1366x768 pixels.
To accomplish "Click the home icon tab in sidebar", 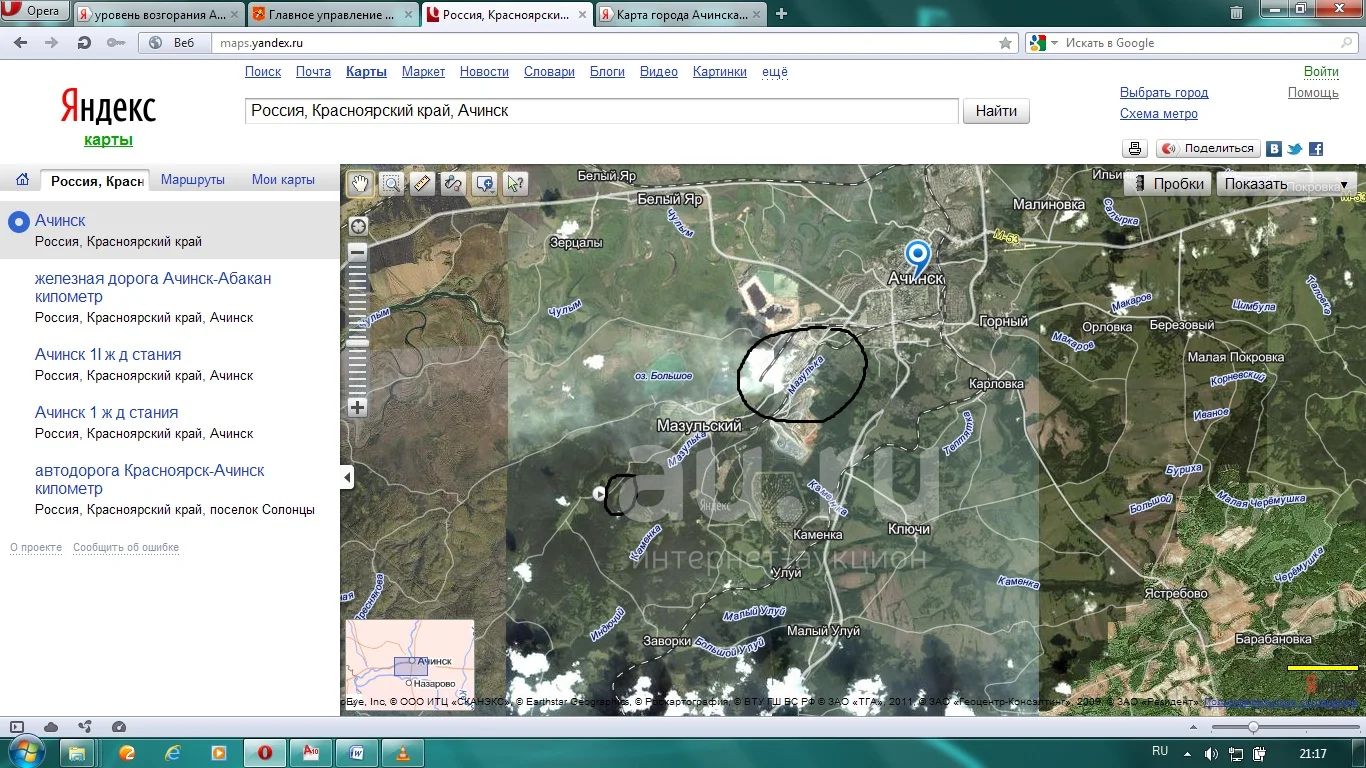I will tap(22, 180).
